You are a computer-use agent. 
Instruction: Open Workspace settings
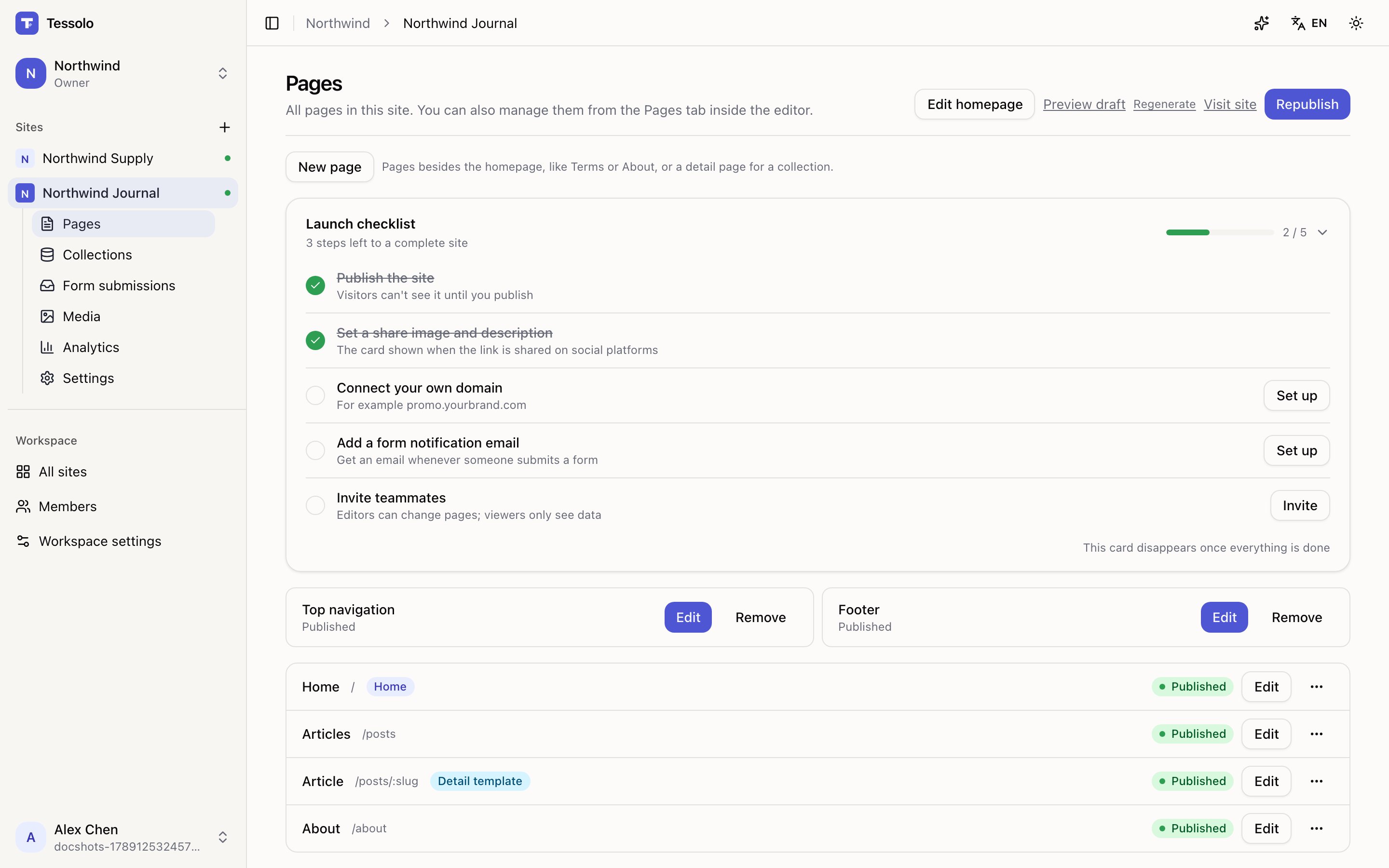[x=123, y=541]
